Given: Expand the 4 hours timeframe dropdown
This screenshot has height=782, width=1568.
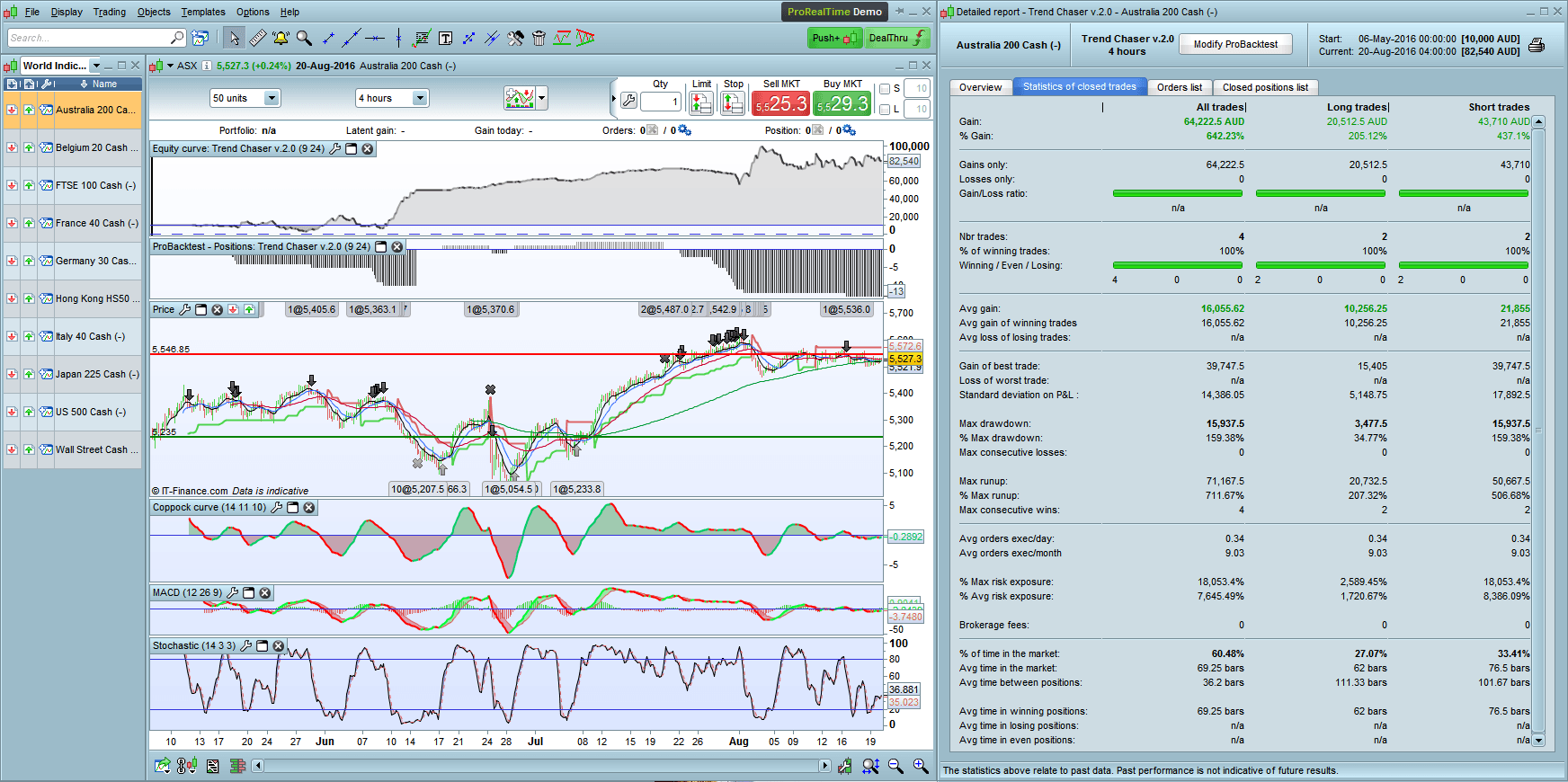Looking at the screenshot, I should click(x=419, y=98).
